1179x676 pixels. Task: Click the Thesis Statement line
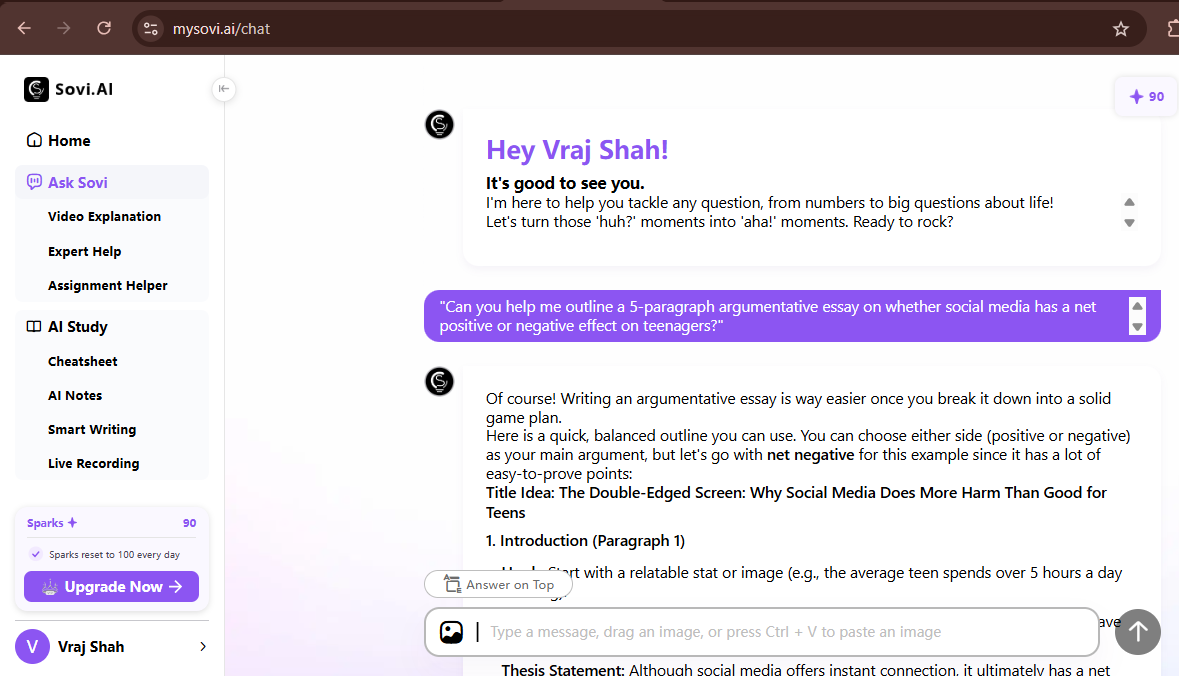pyautogui.click(x=805, y=668)
